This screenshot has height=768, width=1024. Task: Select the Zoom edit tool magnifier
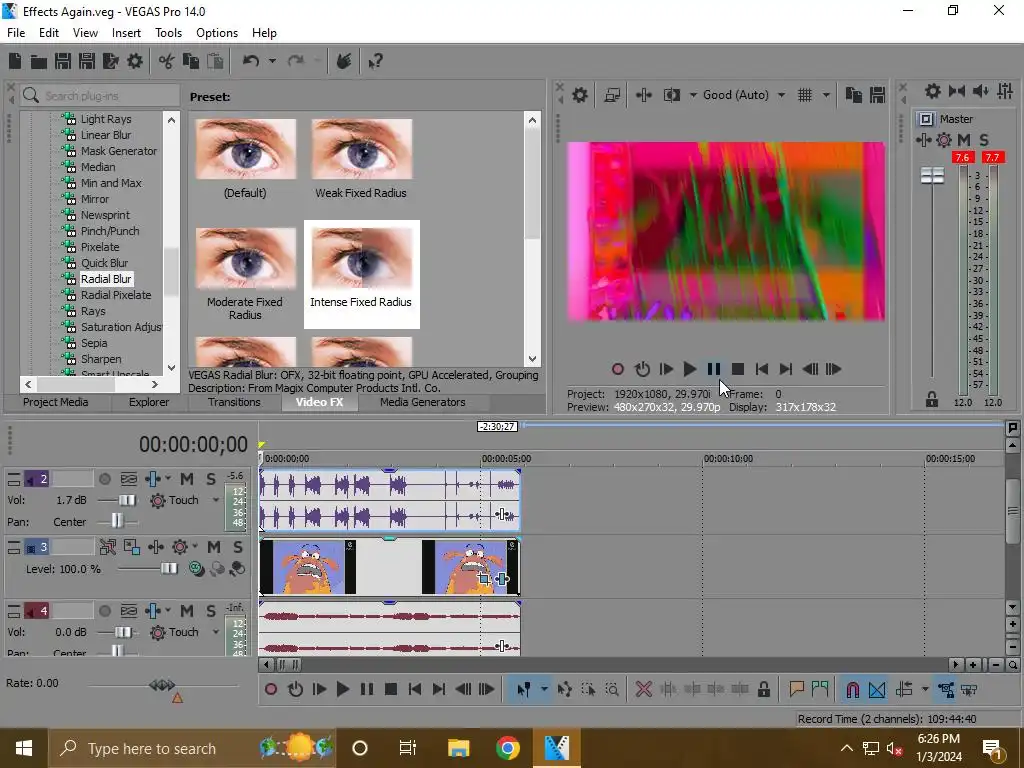pos(612,689)
